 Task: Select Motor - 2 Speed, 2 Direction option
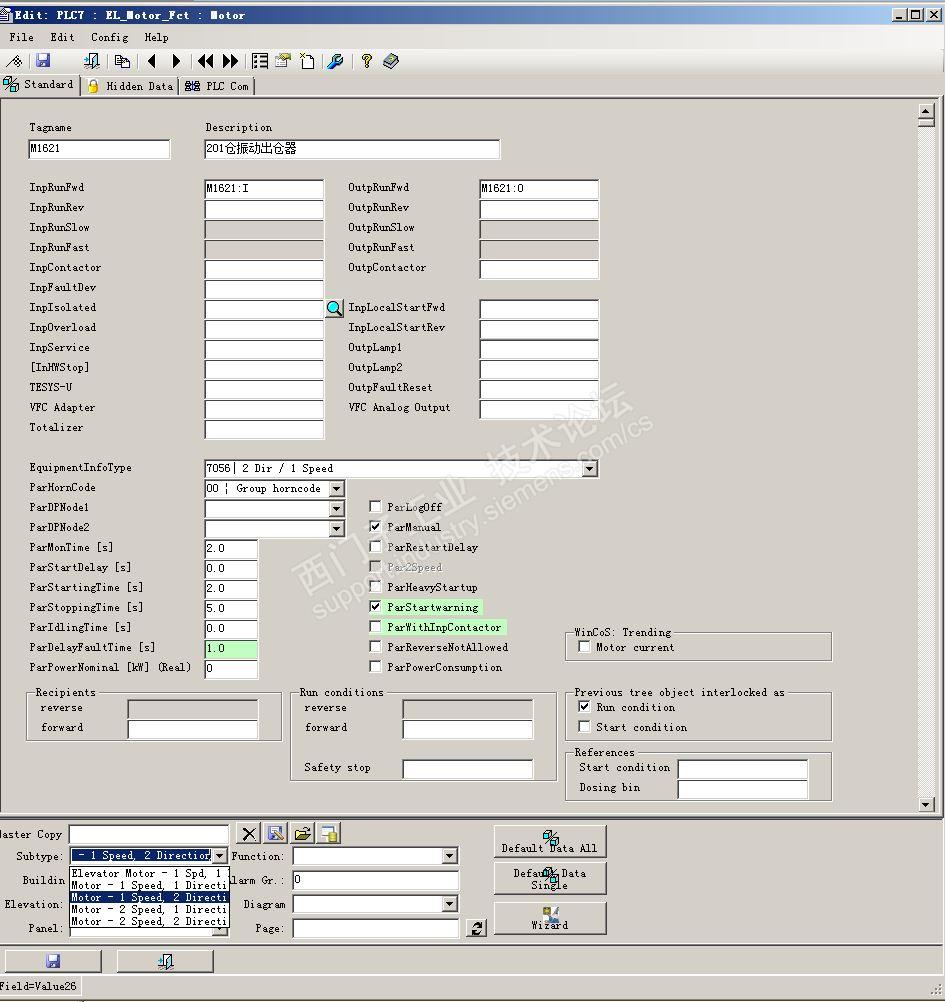point(149,921)
